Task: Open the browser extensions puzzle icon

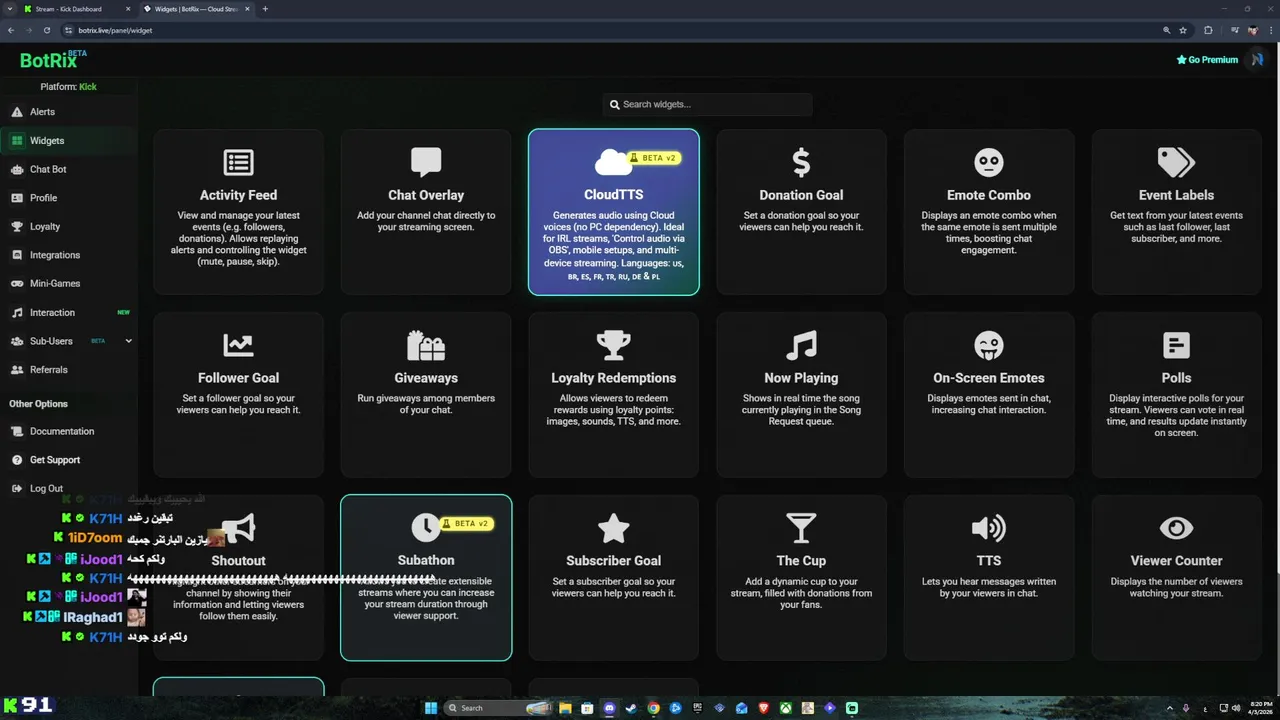Action: pos(1208,30)
